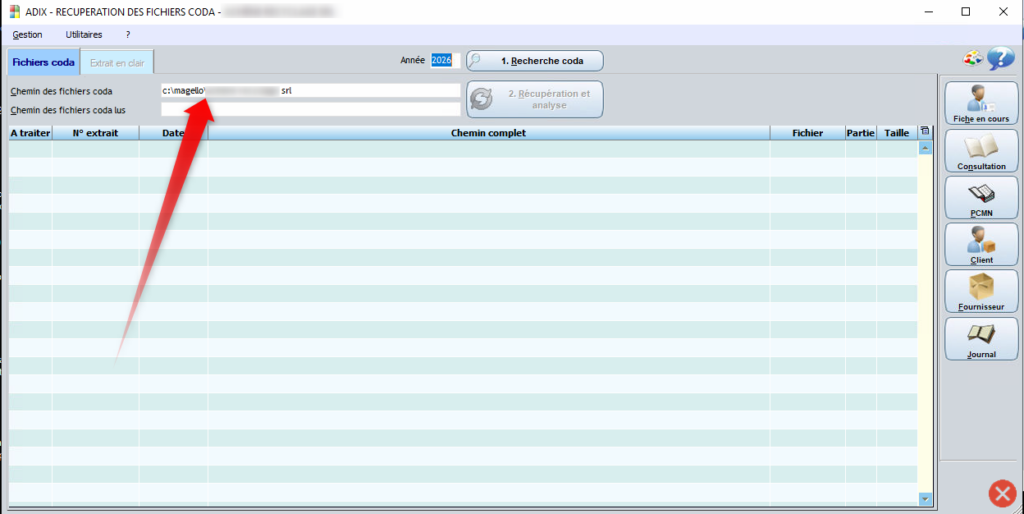Viewport: 1024px width, 514px height.
Task: Click the blue help question mark icon
Action: pyautogui.click(x=1000, y=59)
